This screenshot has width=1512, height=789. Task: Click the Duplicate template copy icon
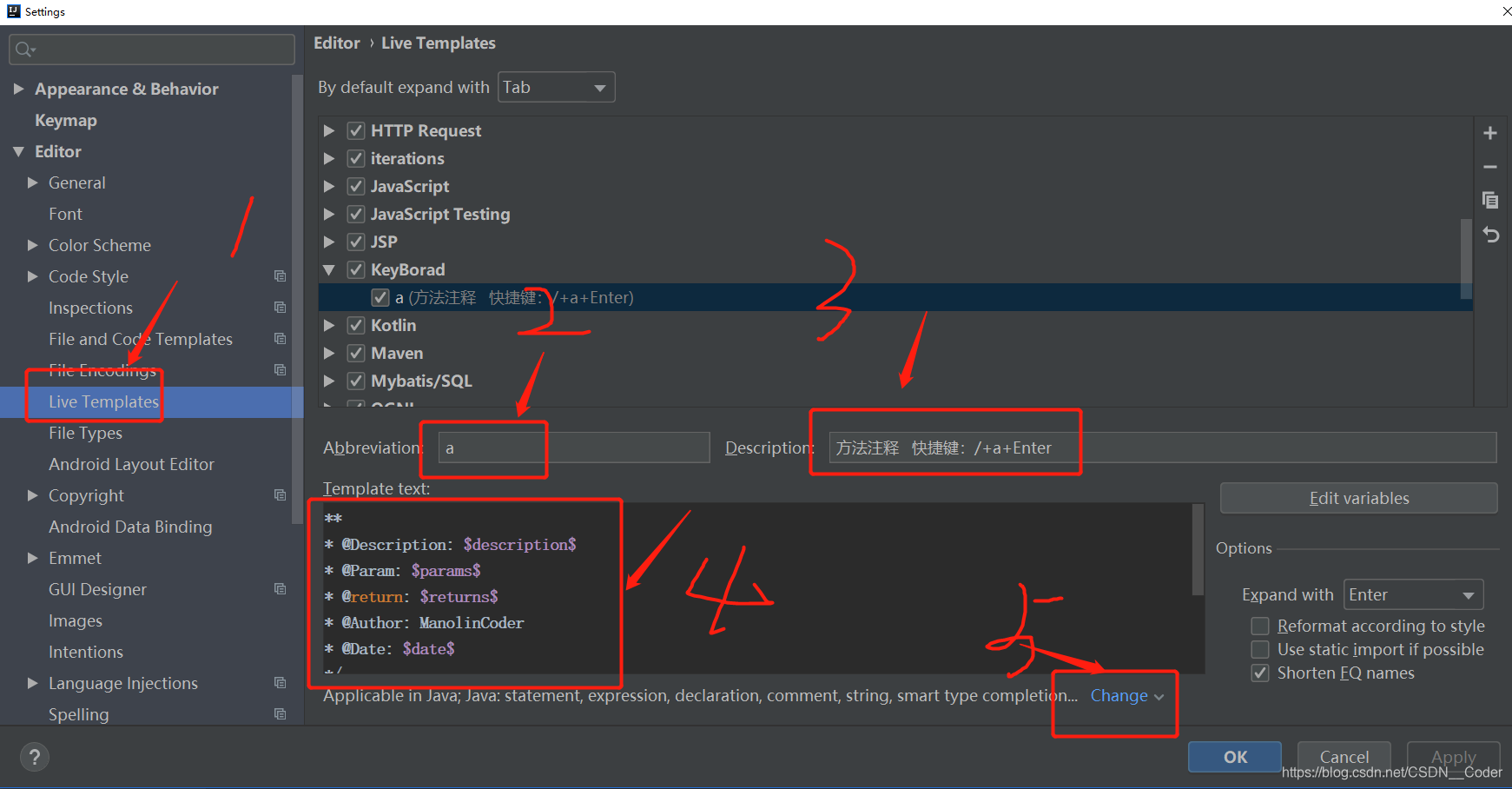1490,200
